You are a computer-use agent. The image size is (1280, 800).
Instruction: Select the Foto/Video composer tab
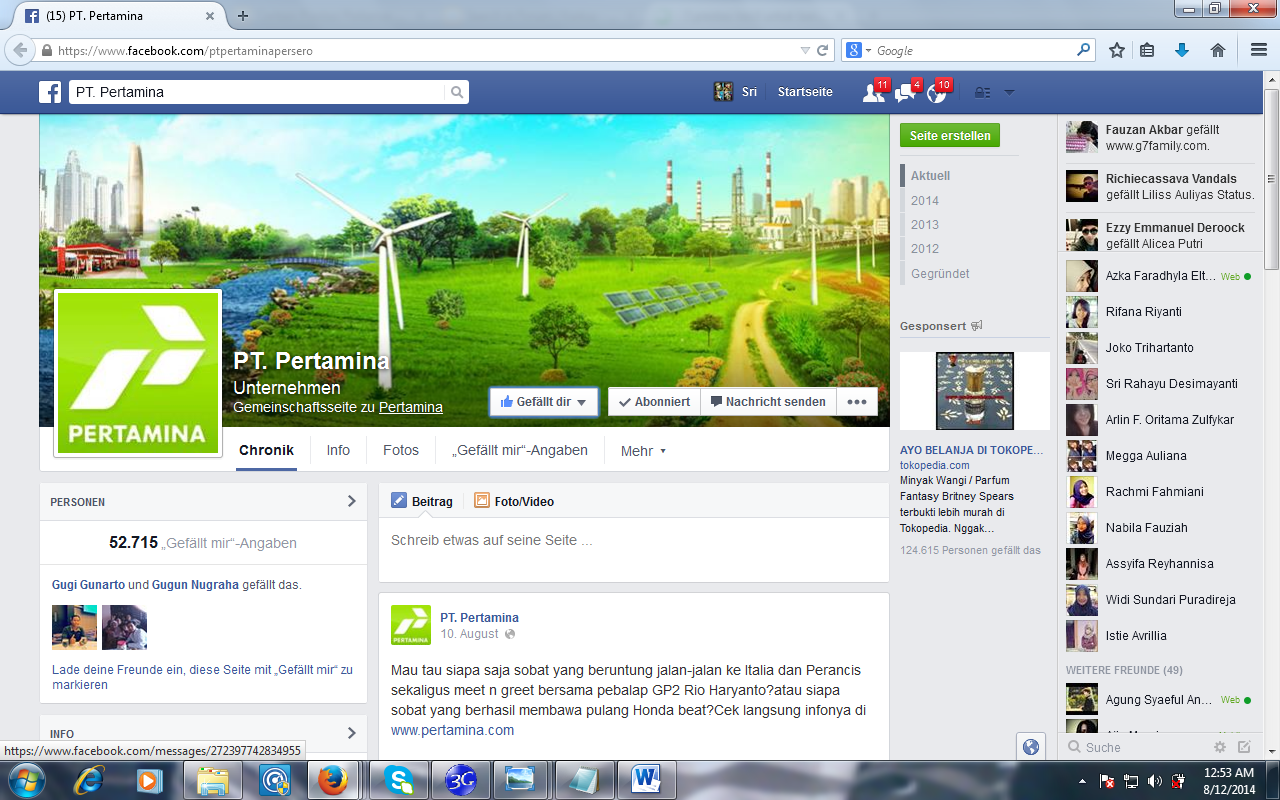pos(514,501)
